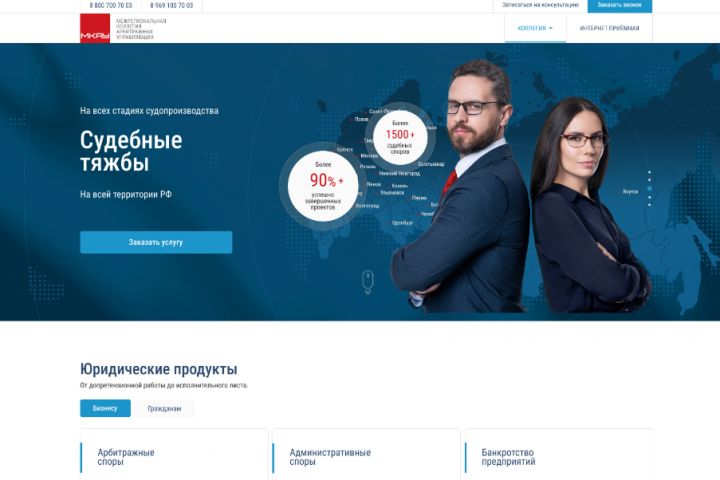Click the second phone number link
The image size is (720, 480).
pos(171,6)
